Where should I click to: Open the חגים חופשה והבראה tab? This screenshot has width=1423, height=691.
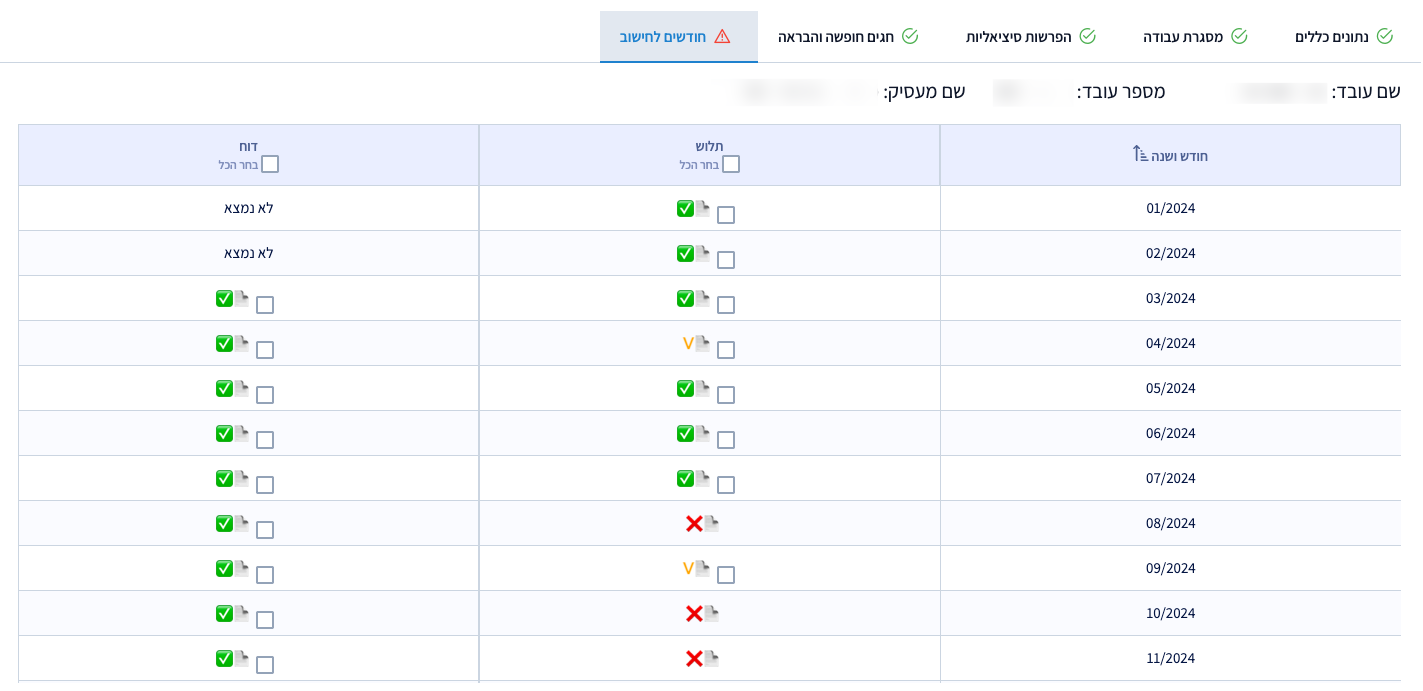(x=847, y=37)
